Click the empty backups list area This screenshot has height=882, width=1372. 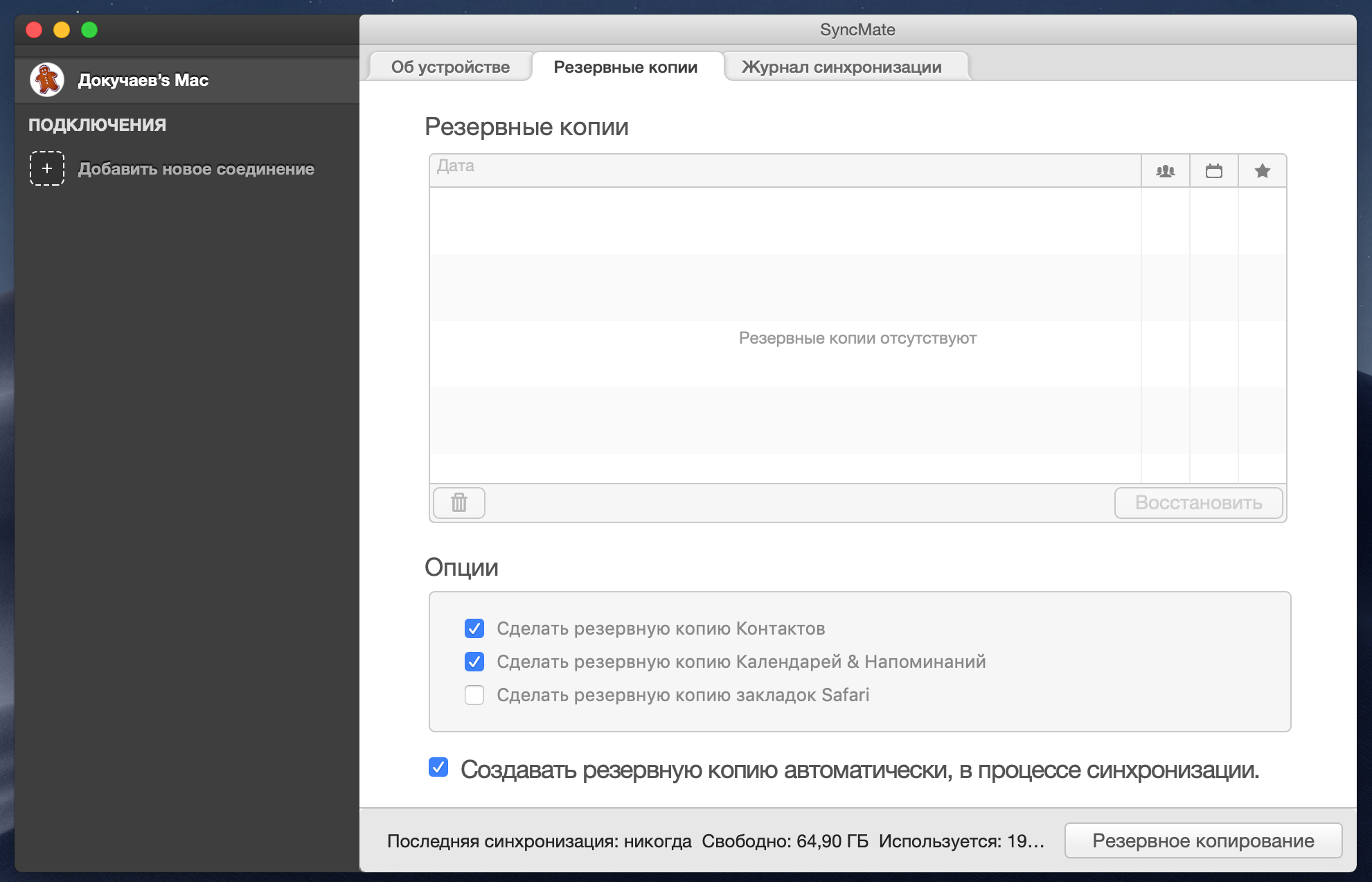[857, 338]
